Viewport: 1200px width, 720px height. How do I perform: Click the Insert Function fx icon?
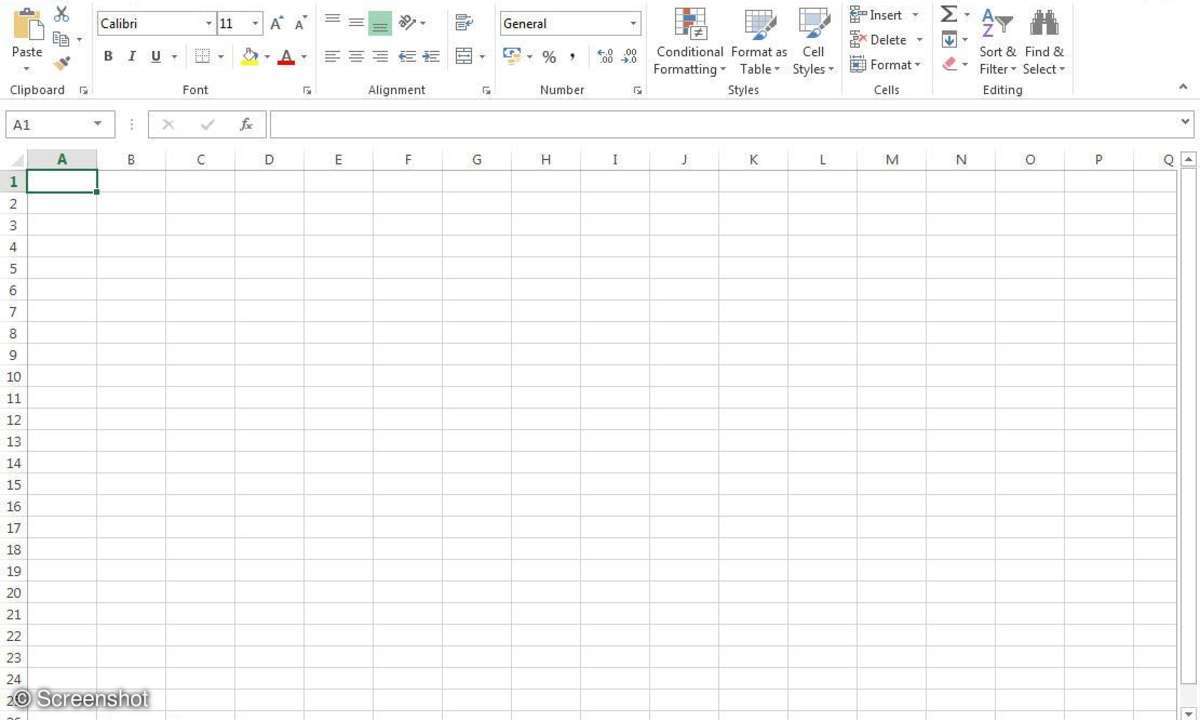click(x=246, y=125)
